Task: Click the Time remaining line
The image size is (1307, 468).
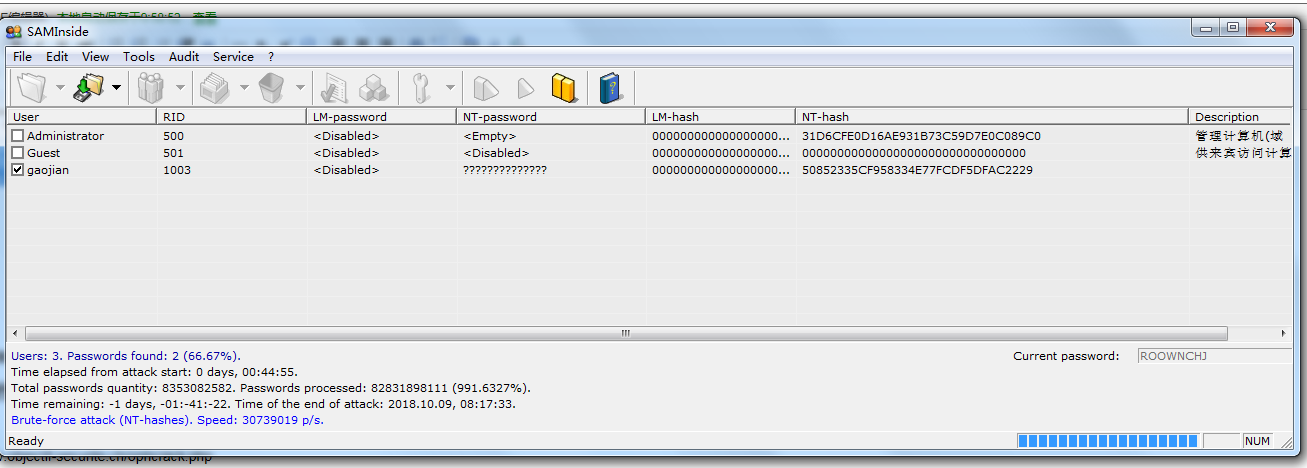Action: 265,404
